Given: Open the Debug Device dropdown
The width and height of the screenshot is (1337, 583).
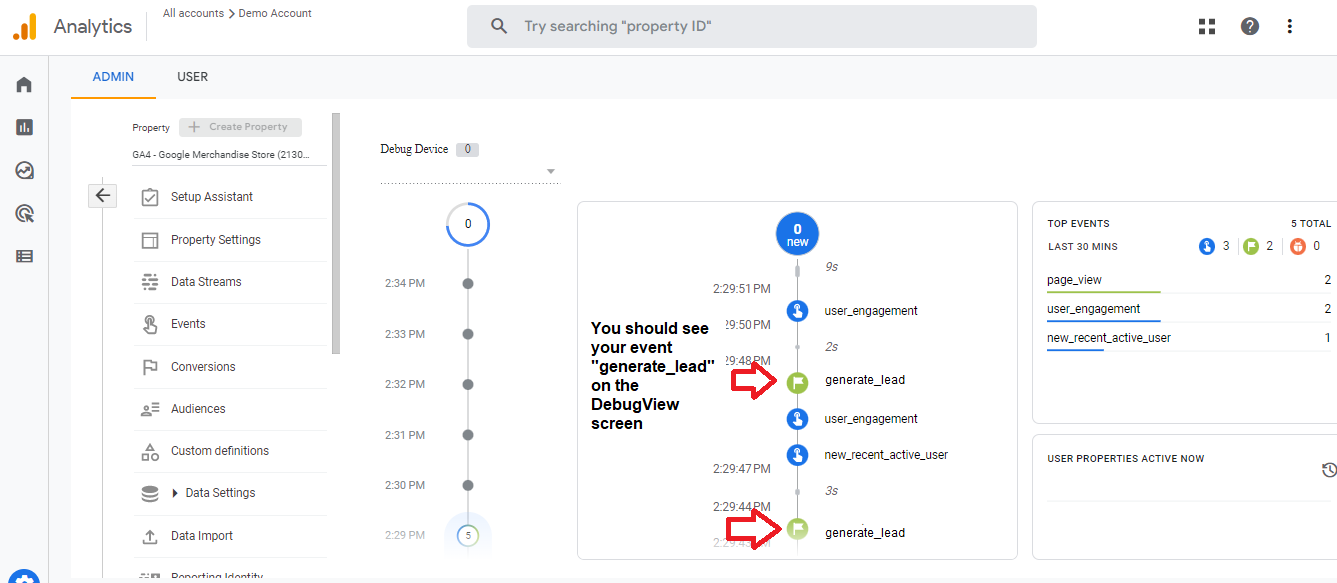Looking at the screenshot, I should (469, 172).
